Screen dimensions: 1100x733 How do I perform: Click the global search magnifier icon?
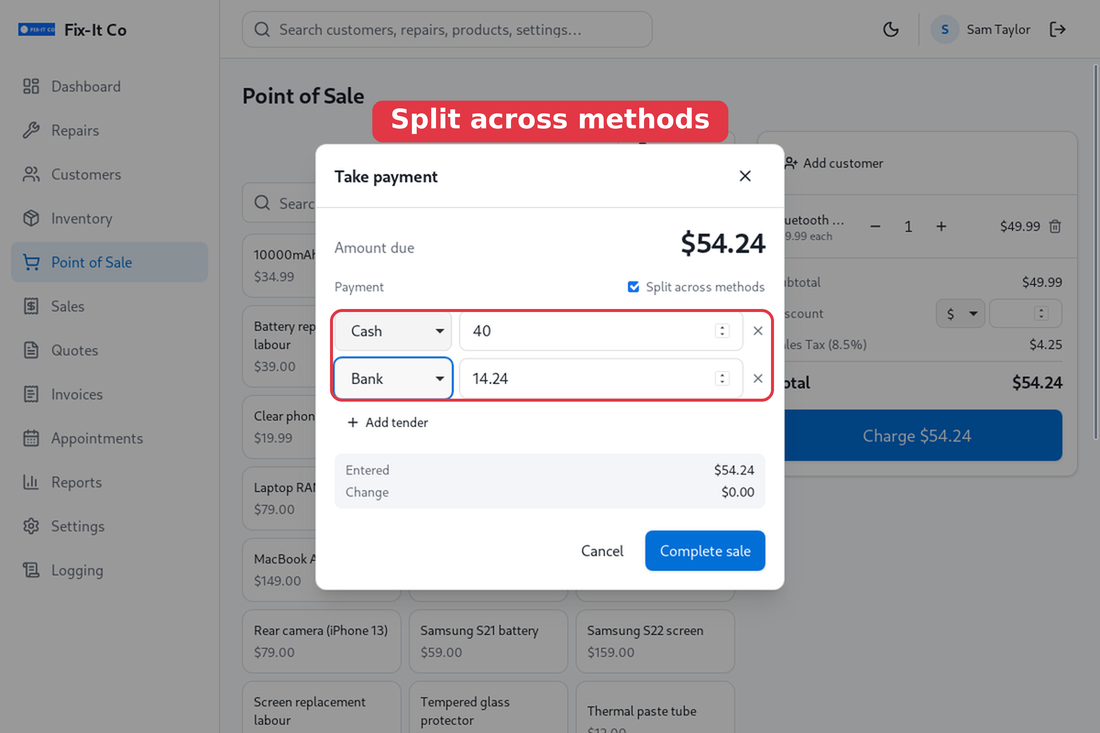pyautogui.click(x=262, y=29)
